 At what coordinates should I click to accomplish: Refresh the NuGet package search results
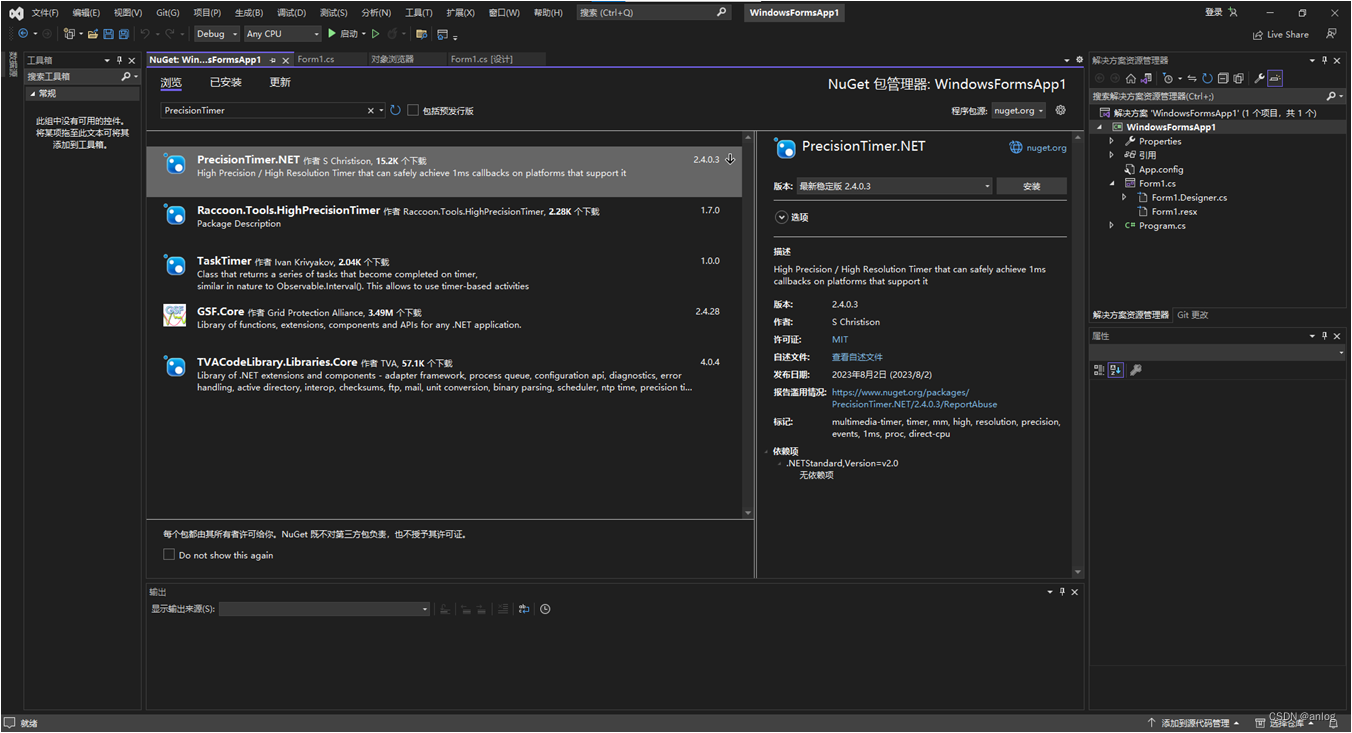click(395, 111)
